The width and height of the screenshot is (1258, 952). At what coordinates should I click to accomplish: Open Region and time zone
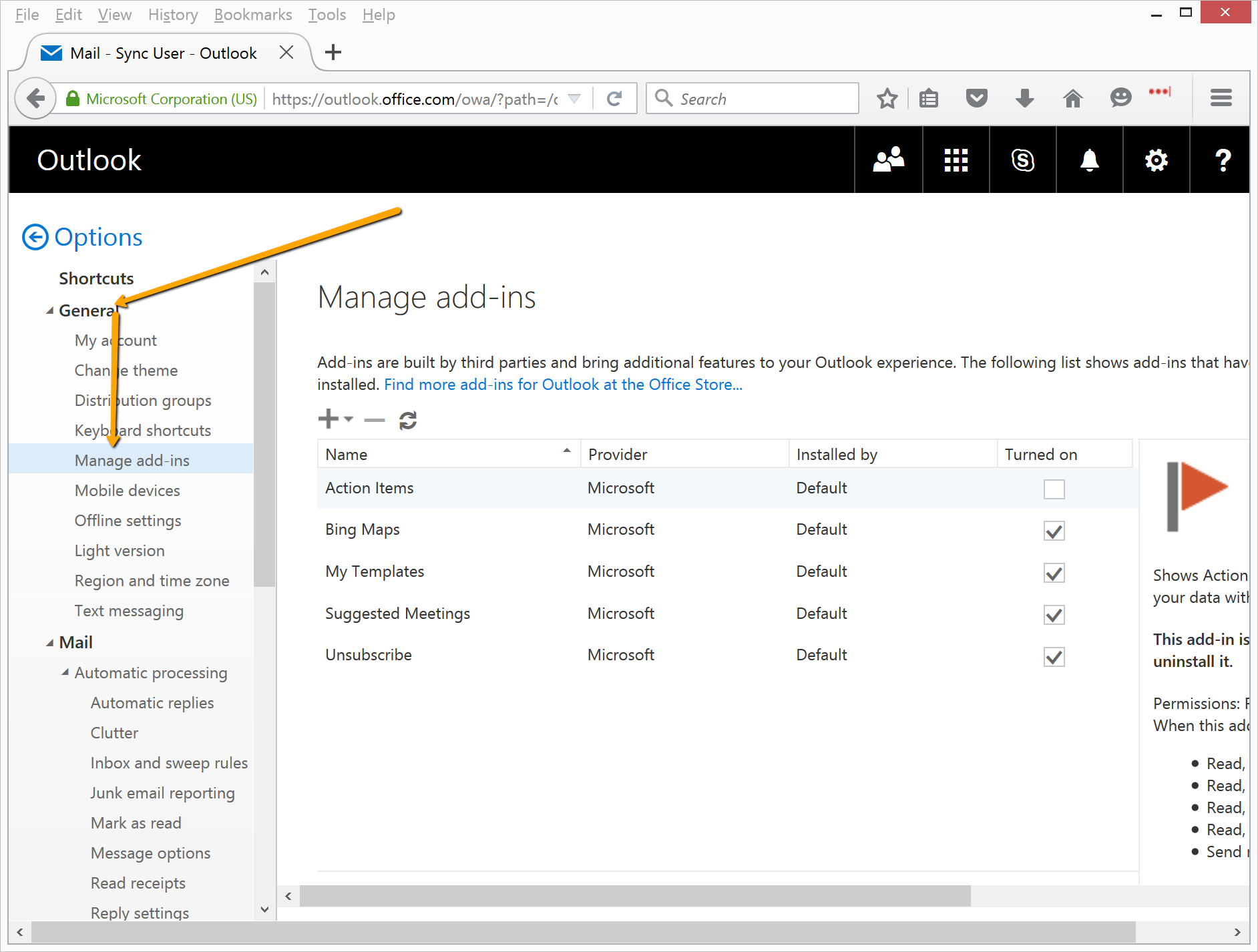(152, 581)
